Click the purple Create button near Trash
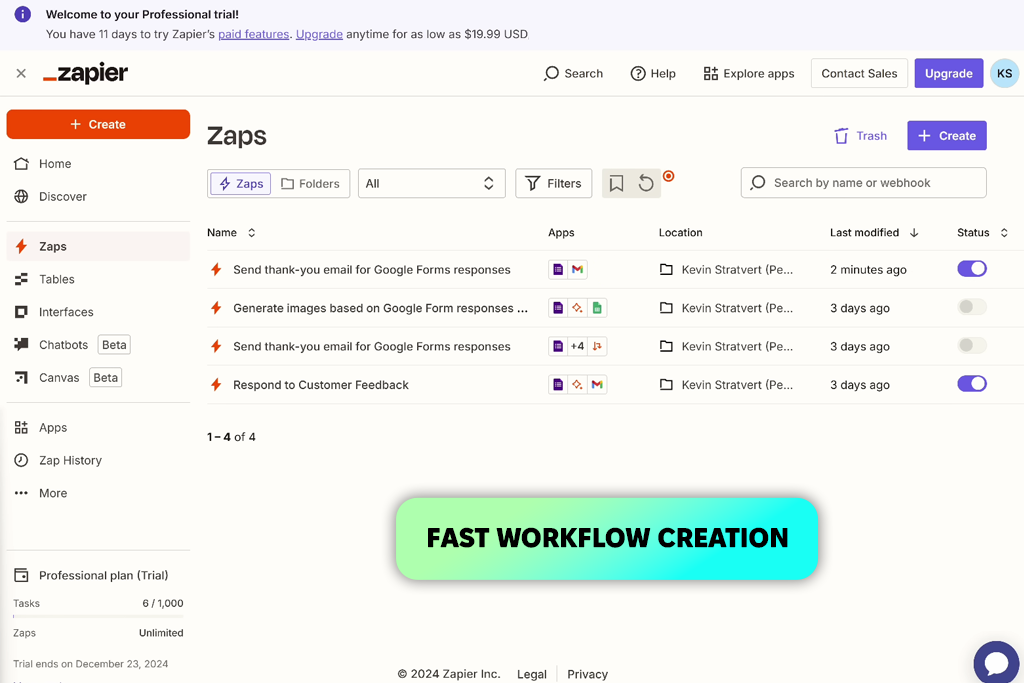 click(946, 136)
